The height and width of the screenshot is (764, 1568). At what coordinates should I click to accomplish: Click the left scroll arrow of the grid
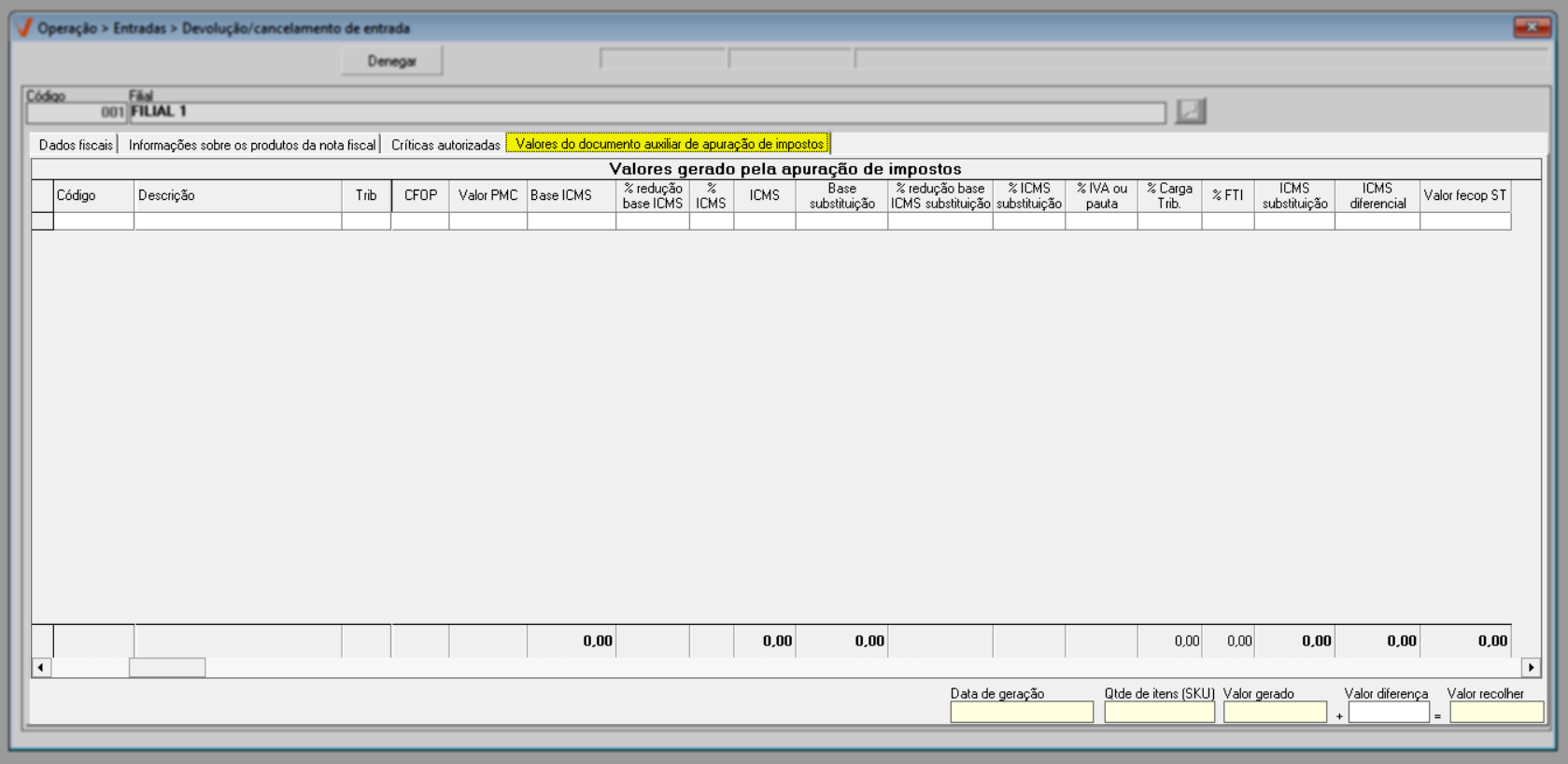pyautogui.click(x=40, y=667)
